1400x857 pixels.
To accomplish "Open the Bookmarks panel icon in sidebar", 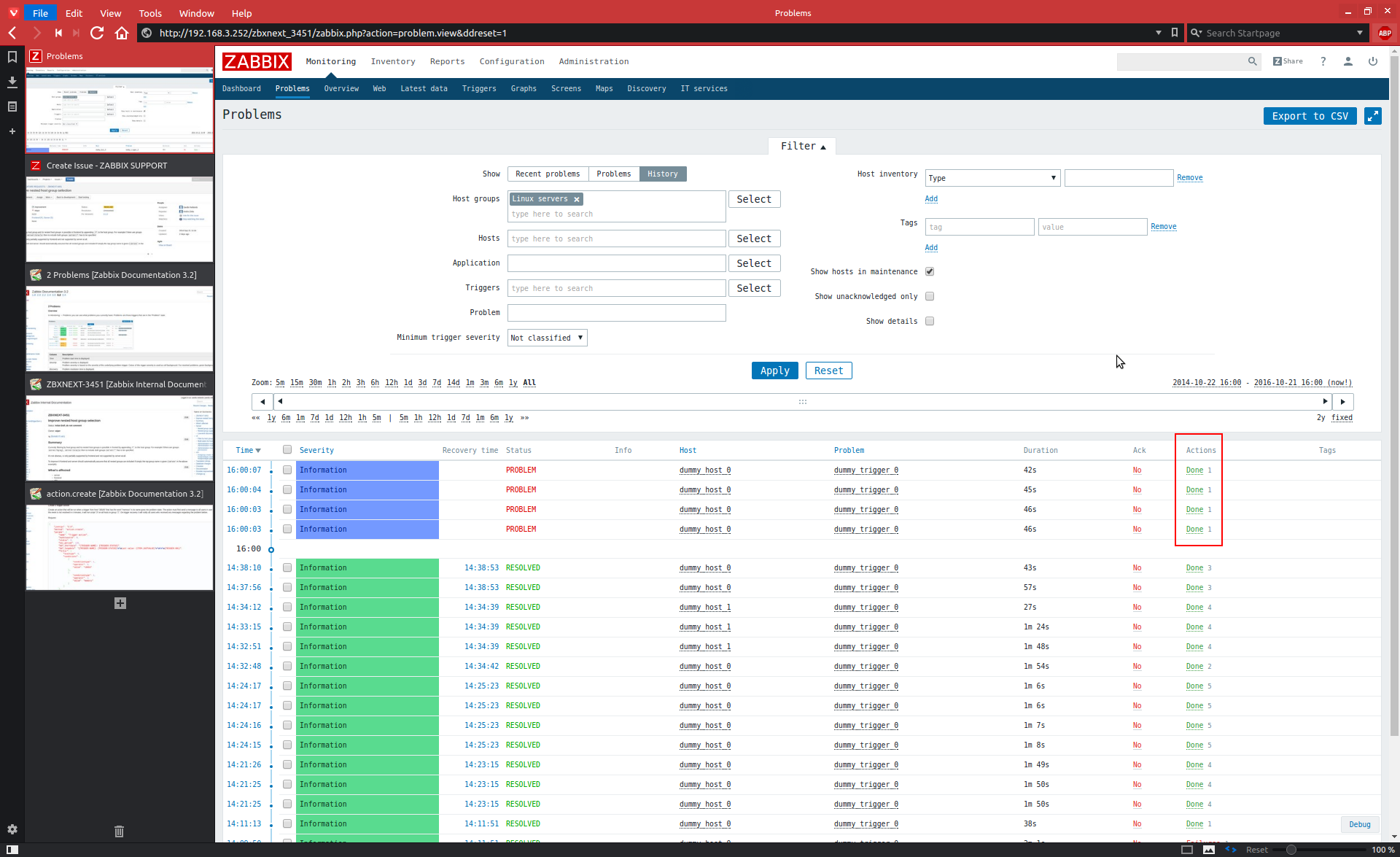I will (x=12, y=57).
